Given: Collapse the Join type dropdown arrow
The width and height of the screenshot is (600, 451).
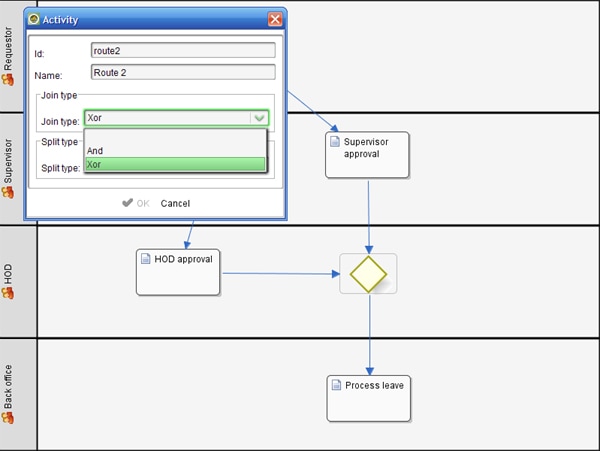Looking at the screenshot, I should point(259,118).
